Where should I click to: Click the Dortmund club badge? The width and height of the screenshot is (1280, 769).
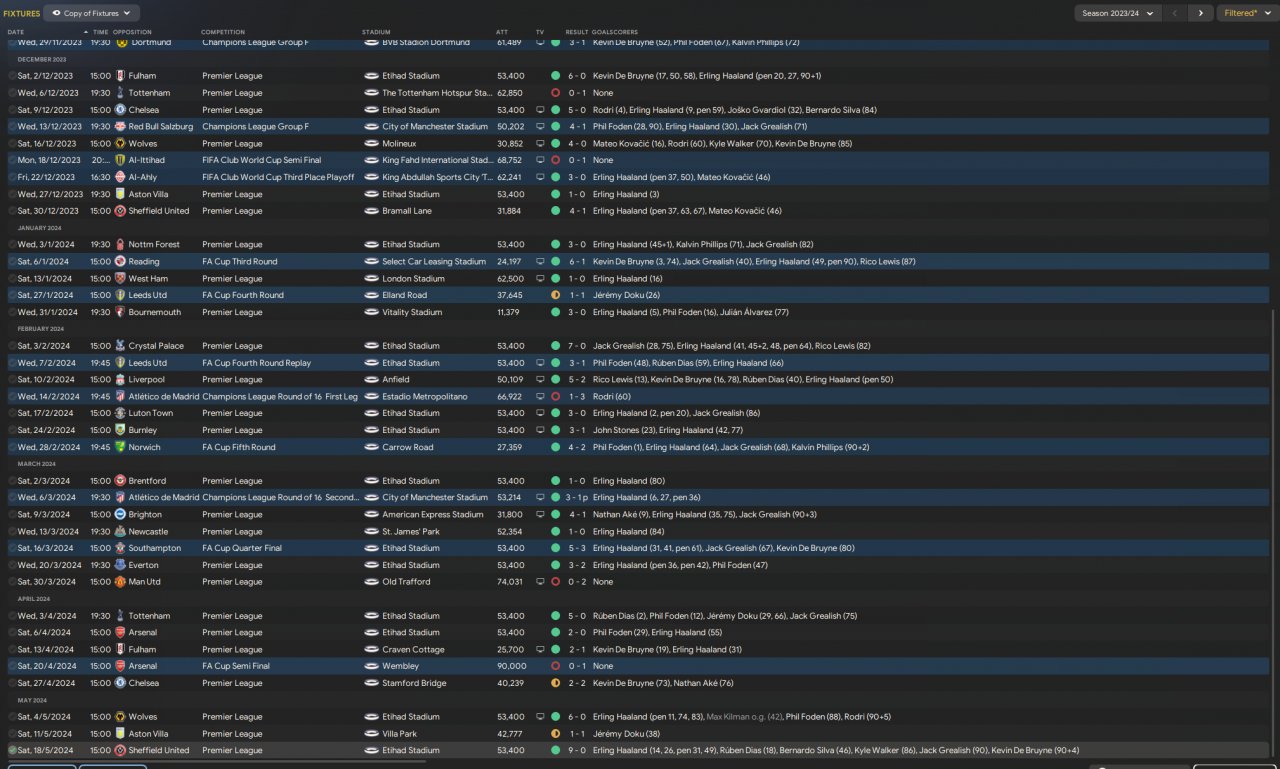121,43
